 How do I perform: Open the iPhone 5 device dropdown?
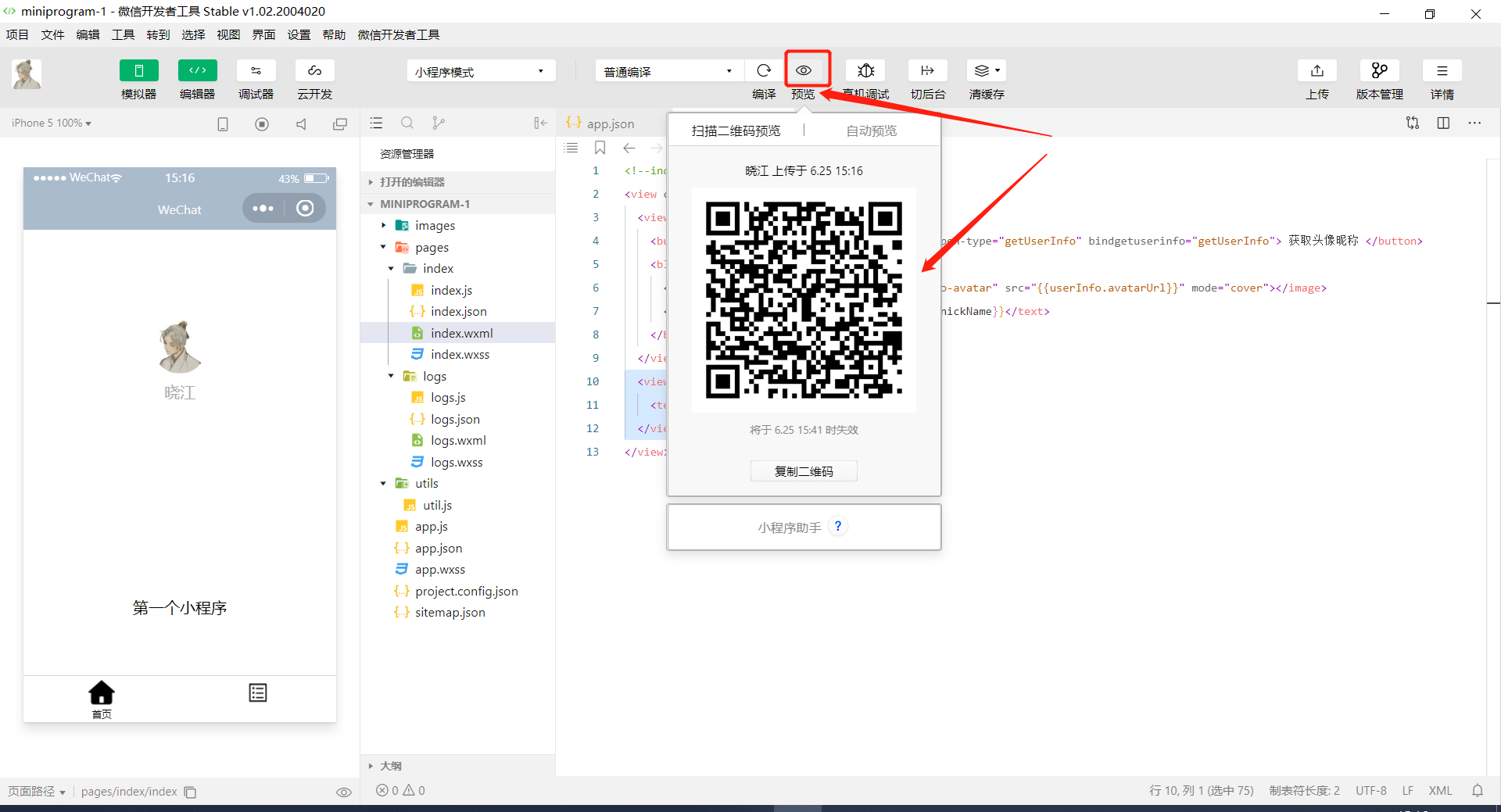(52, 123)
